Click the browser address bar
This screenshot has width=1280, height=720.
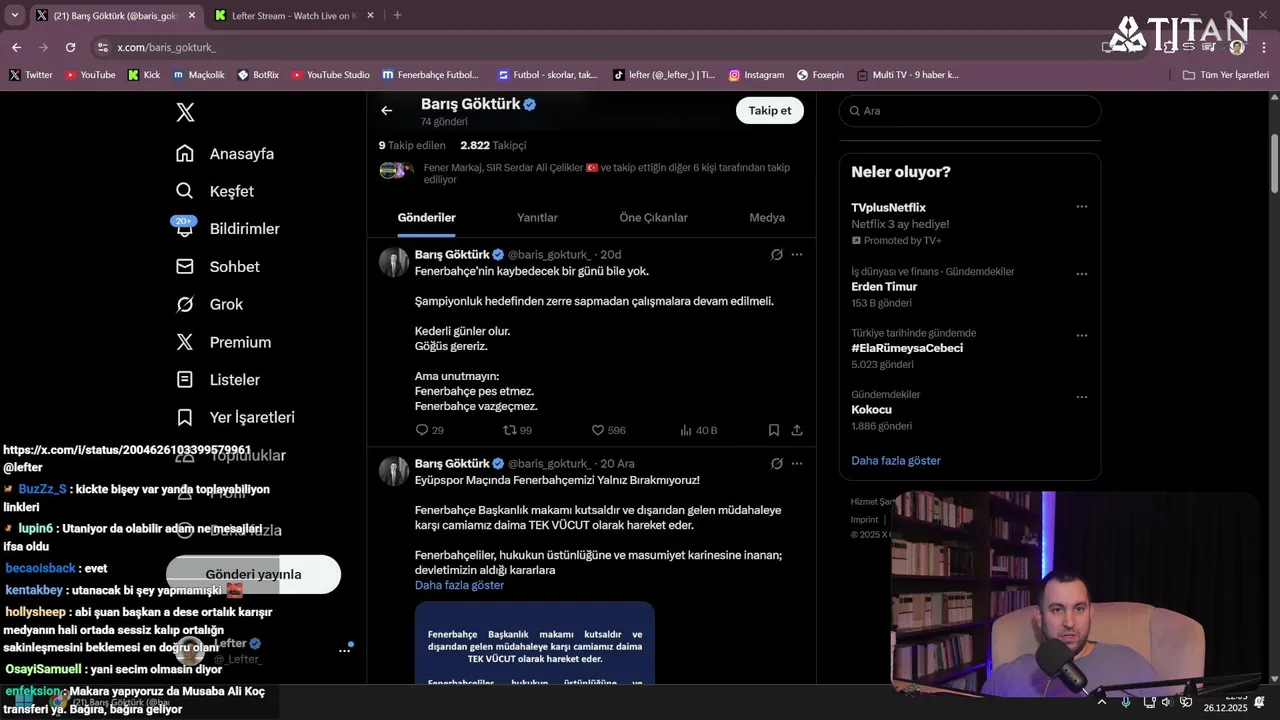click(600, 47)
